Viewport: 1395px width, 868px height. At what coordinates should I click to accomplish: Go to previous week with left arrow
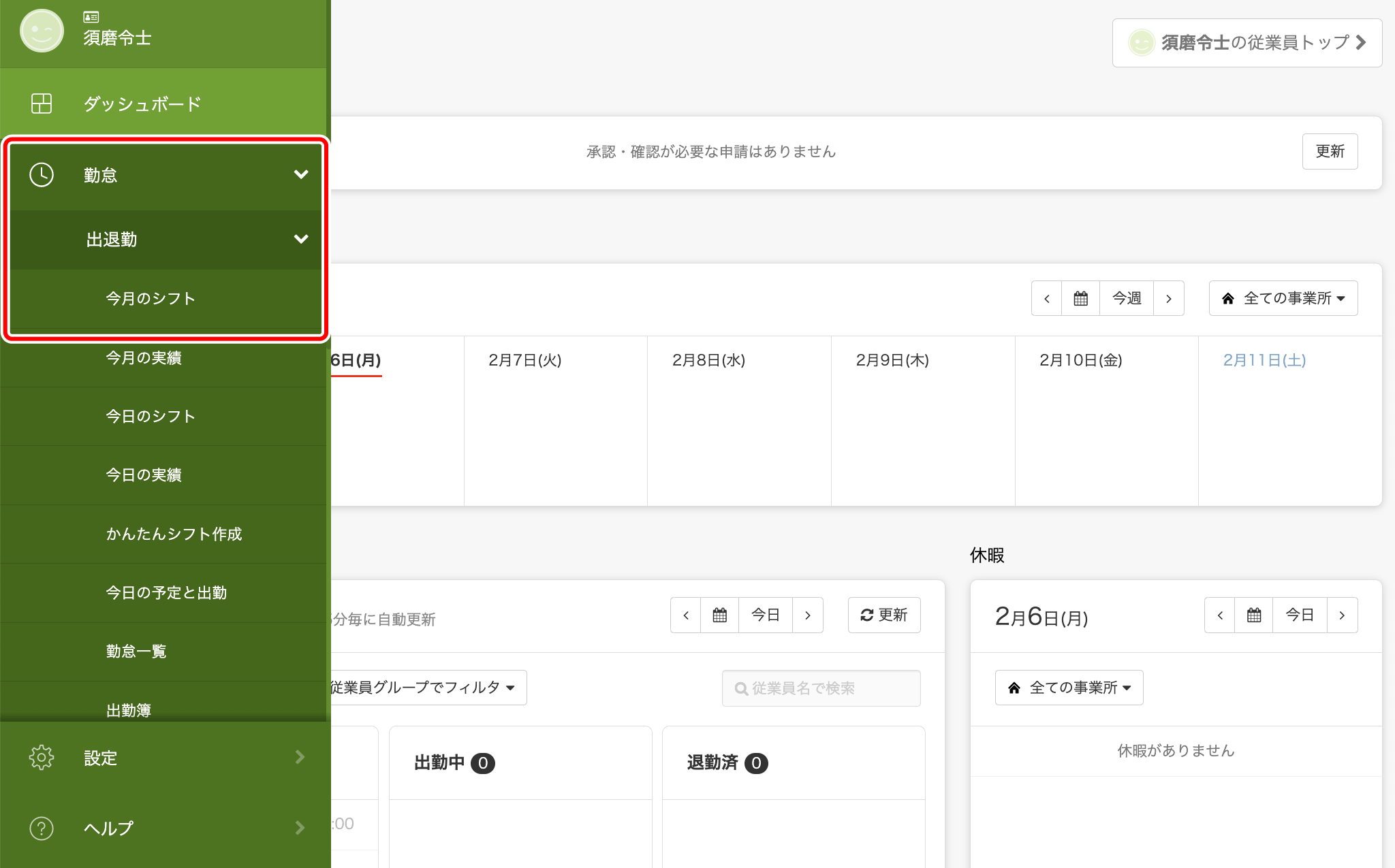(x=1047, y=298)
